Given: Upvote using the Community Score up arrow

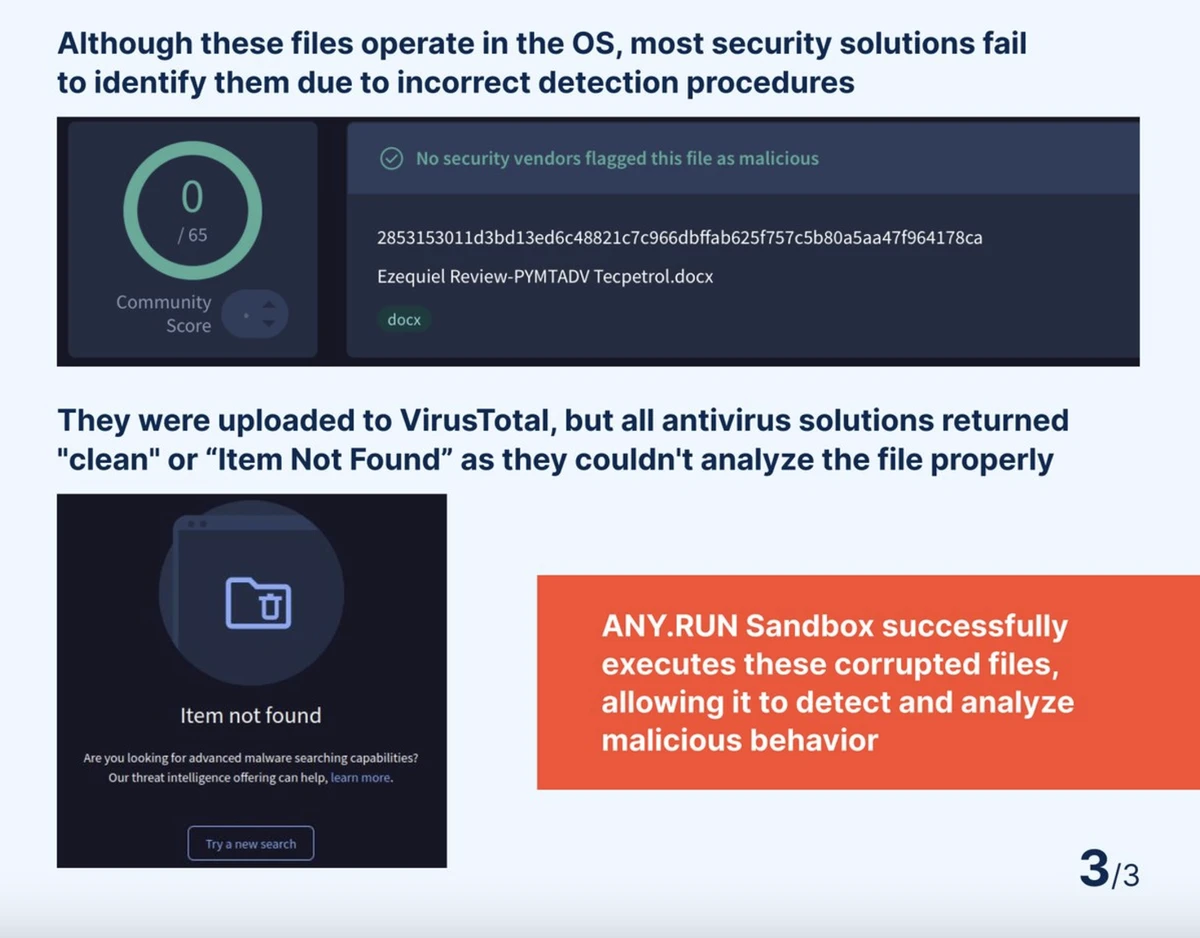Looking at the screenshot, I should point(268,303).
